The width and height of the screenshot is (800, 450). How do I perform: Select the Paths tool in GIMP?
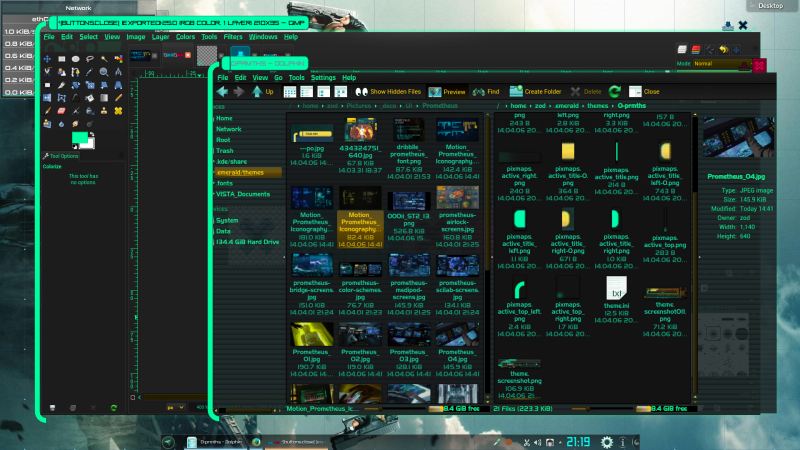(76, 72)
